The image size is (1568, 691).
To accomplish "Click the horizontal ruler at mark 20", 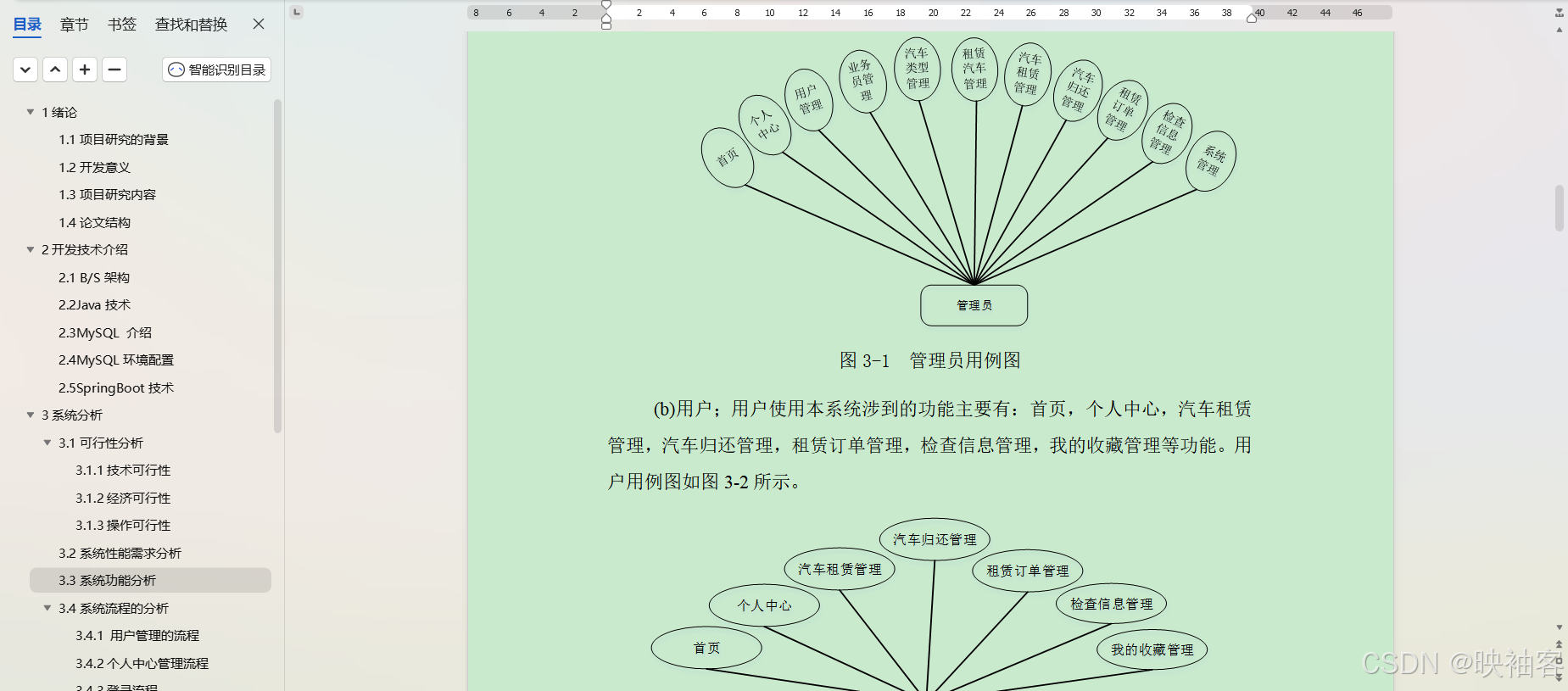I will 933,13.
